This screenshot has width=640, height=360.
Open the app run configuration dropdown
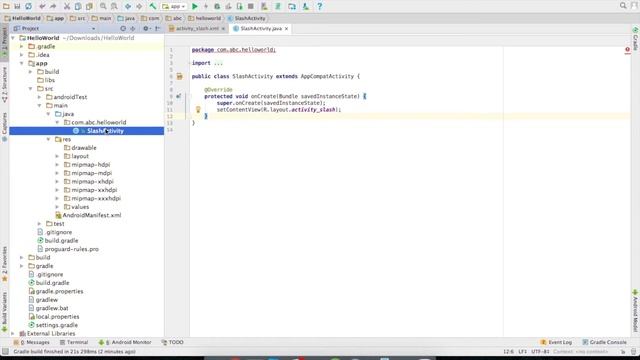click(173, 6)
